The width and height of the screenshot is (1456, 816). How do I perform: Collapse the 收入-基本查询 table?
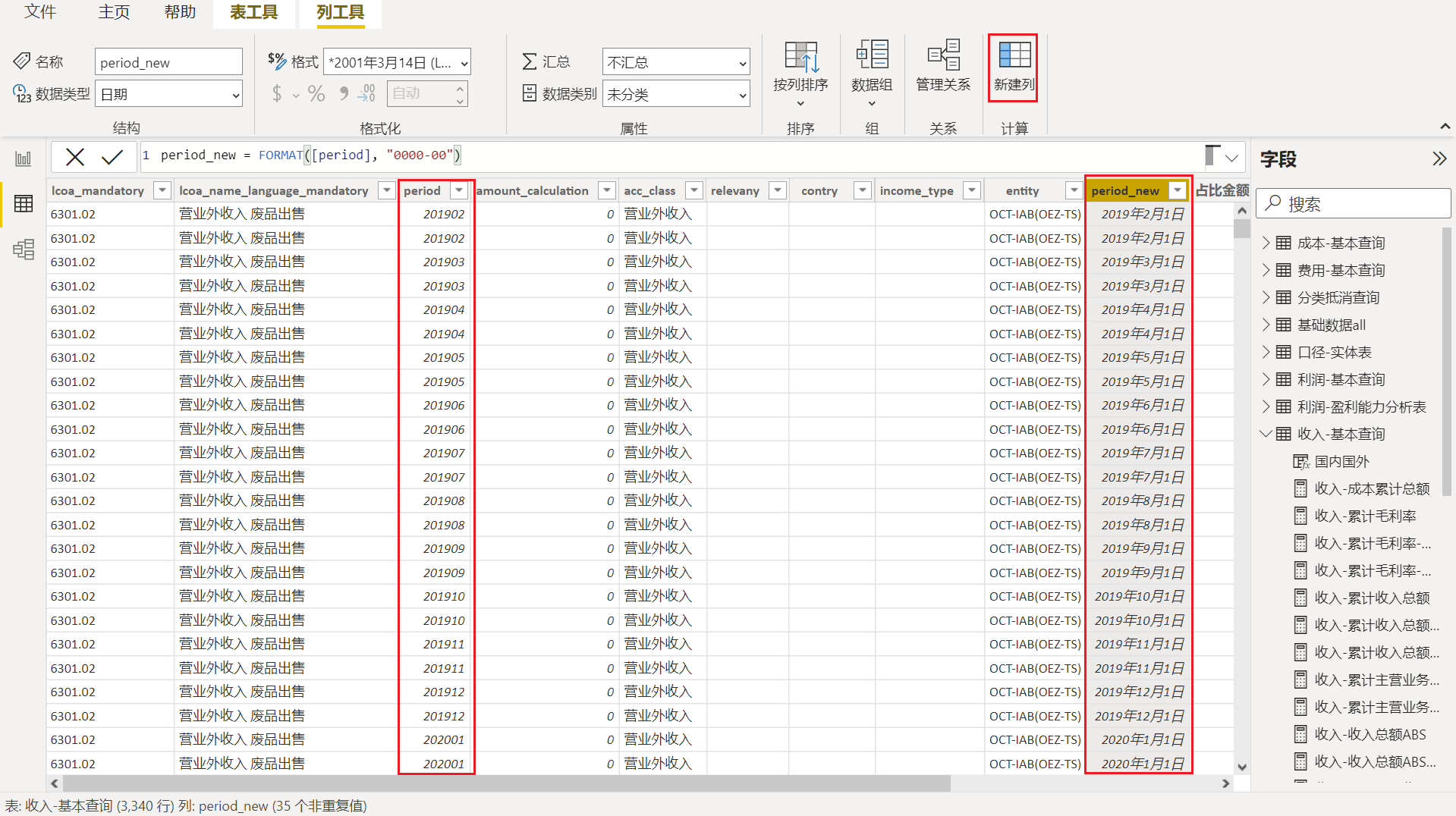1265,433
